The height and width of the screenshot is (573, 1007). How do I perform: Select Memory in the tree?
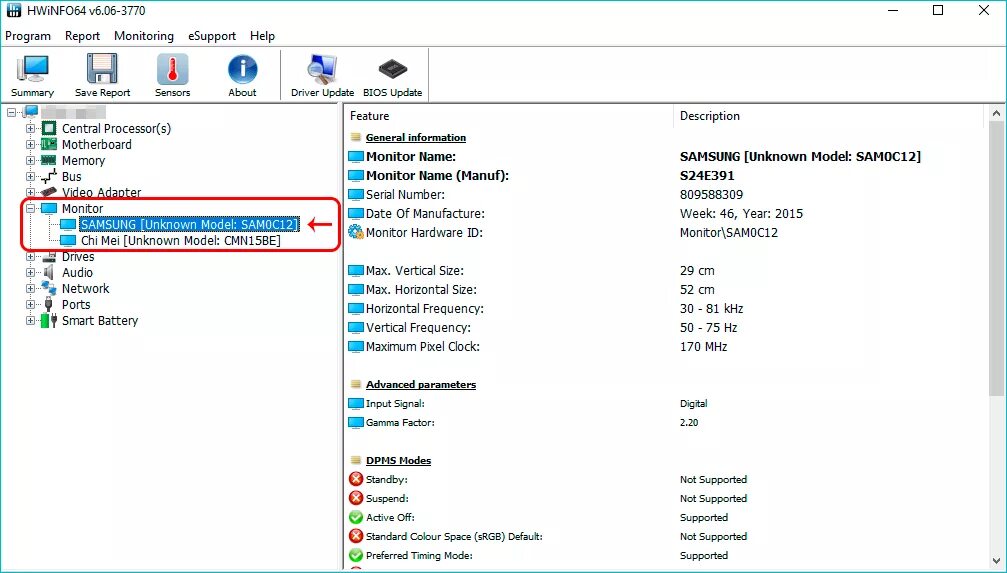coord(83,161)
